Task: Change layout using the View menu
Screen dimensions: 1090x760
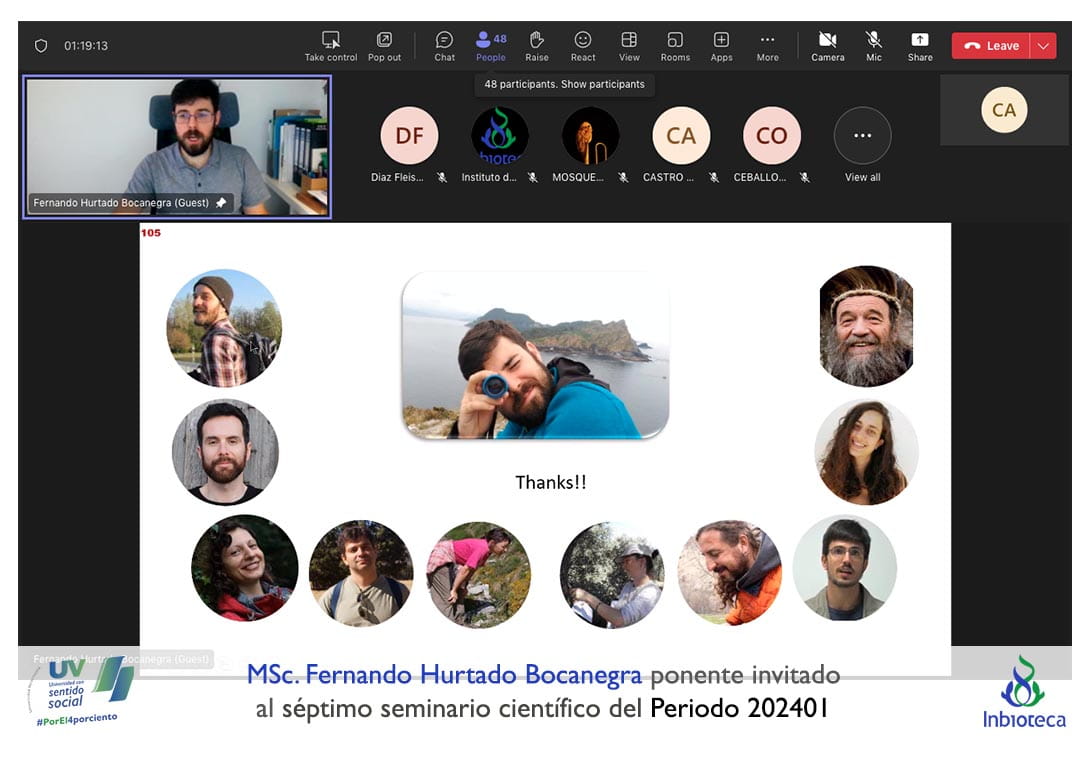Action: pyautogui.click(x=629, y=46)
